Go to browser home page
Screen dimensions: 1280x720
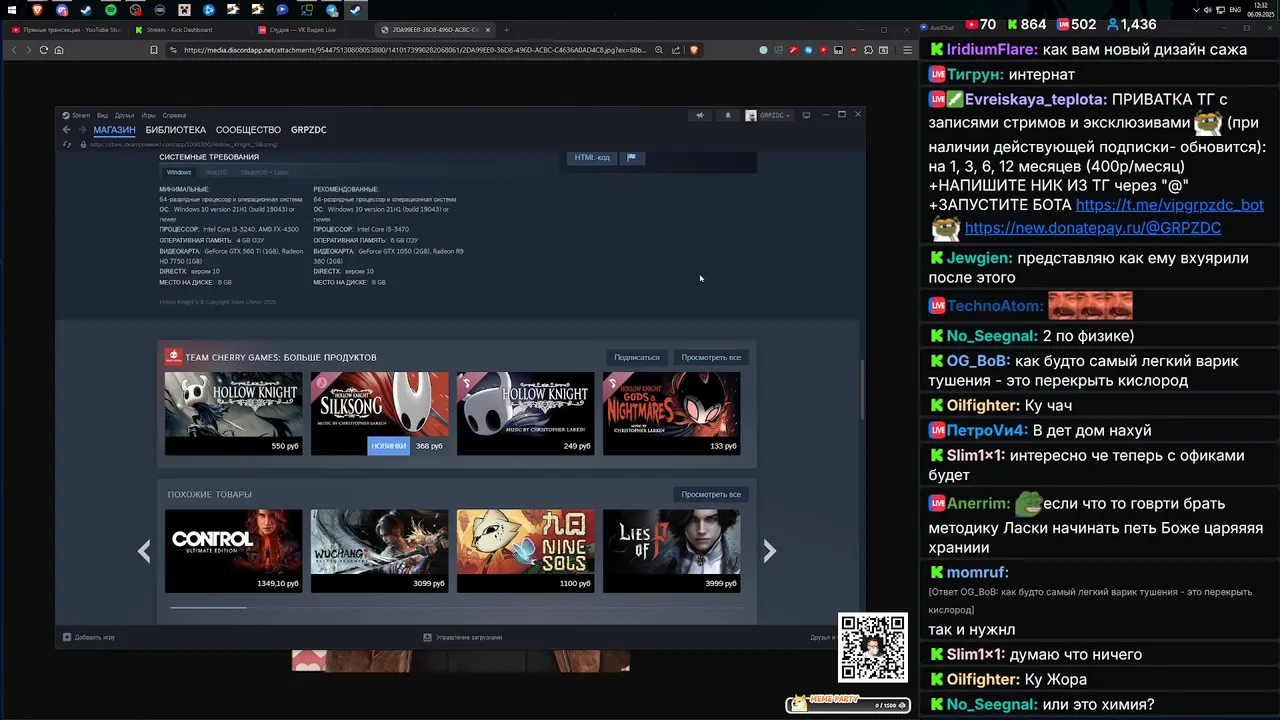point(59,50)
